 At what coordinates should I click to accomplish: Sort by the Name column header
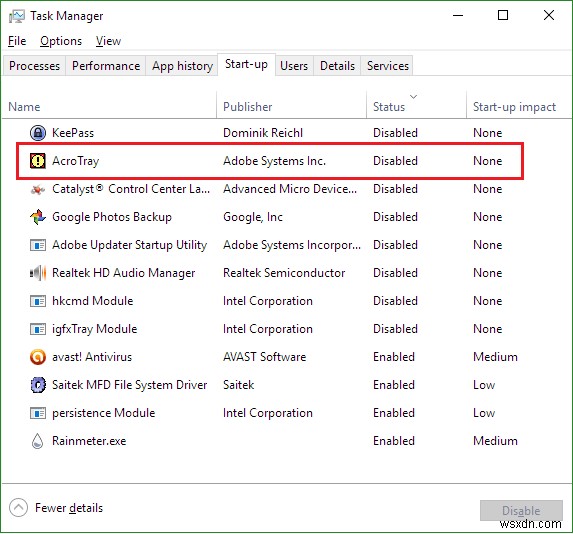coord(24,107)
